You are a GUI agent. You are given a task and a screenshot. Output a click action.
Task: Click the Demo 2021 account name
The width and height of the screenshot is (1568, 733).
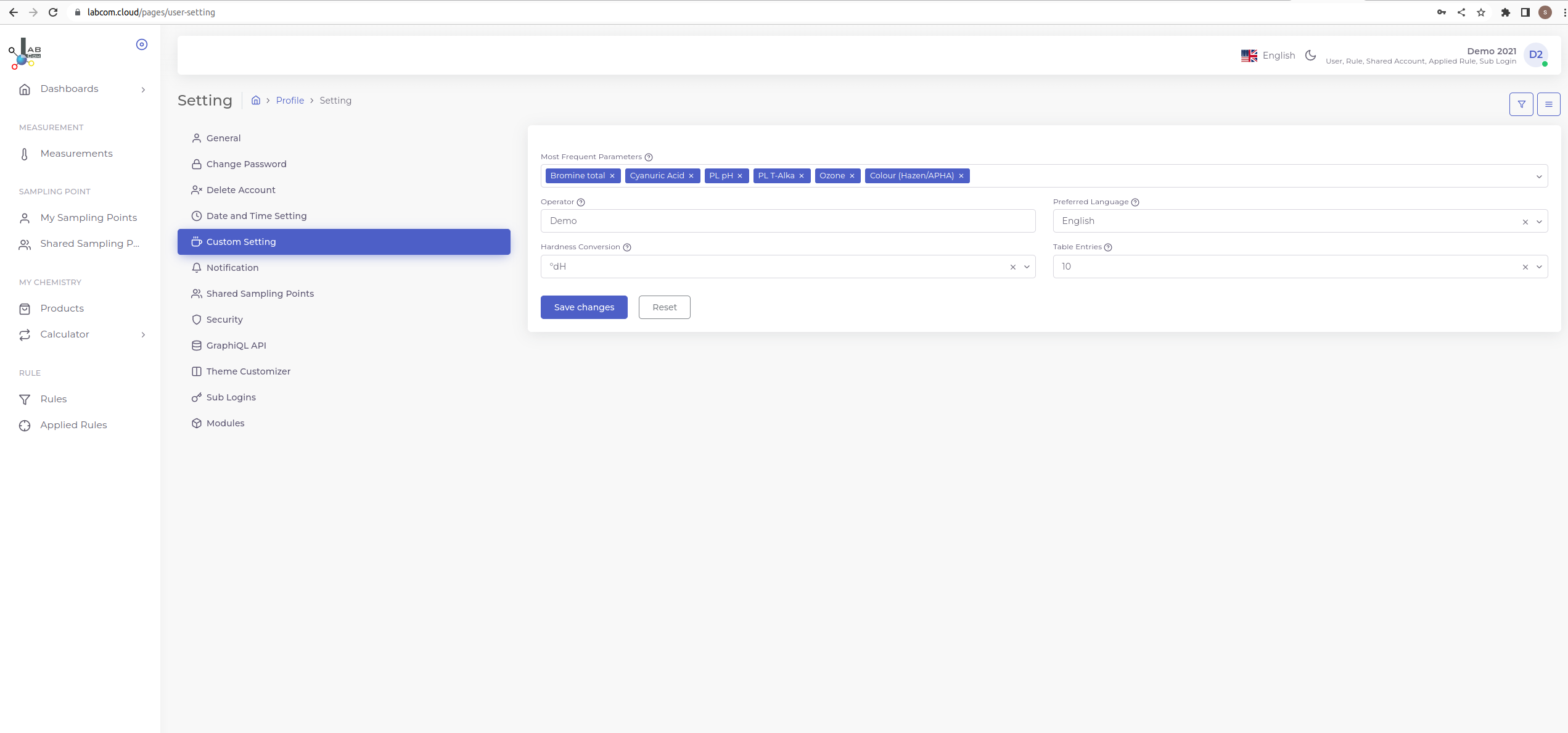click(1492, 51)
